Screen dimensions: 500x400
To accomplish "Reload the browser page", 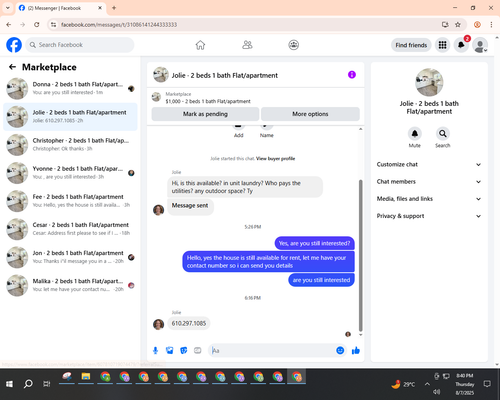I will click(37, 25).
